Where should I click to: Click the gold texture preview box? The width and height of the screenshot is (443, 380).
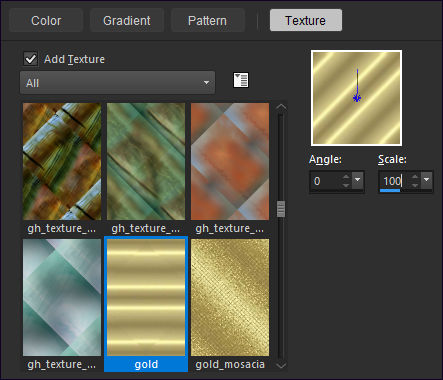point(356,98)
